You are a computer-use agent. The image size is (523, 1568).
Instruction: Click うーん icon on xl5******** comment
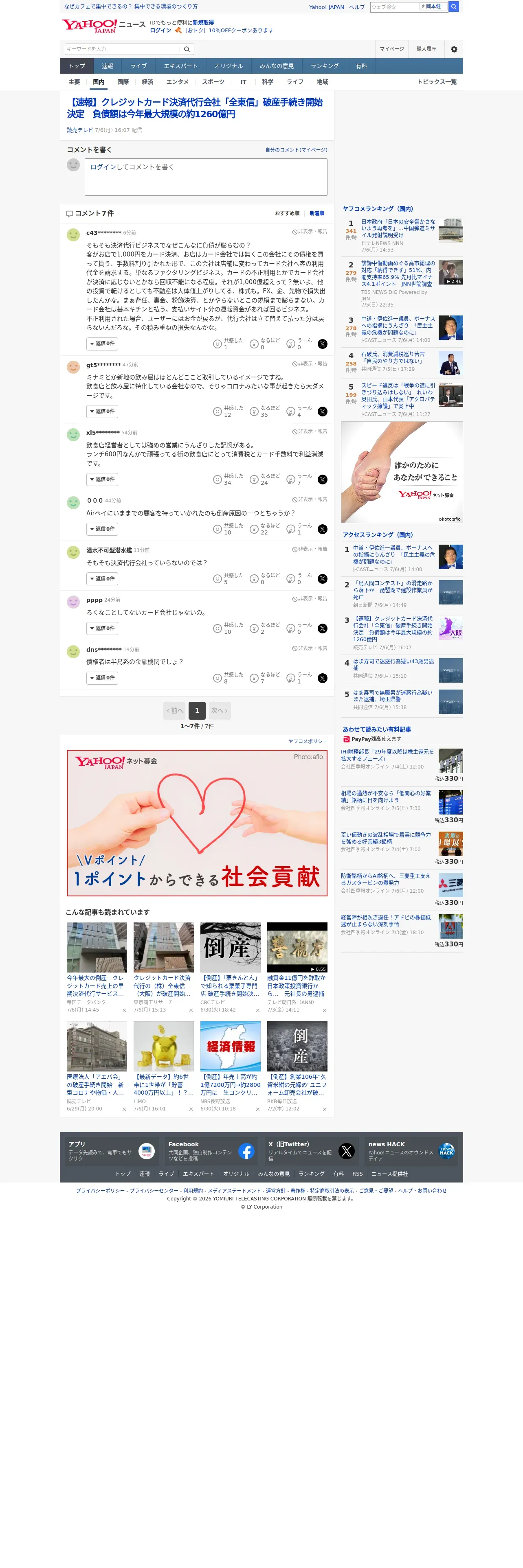pyautogui.click(x=291, y=480)
